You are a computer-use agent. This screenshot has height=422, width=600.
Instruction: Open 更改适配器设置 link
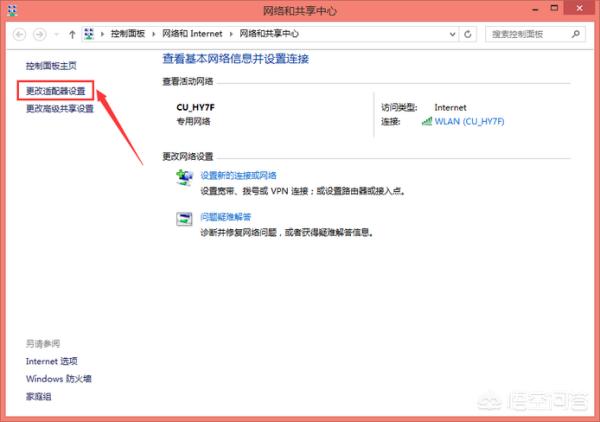click(x=55, y=91)
